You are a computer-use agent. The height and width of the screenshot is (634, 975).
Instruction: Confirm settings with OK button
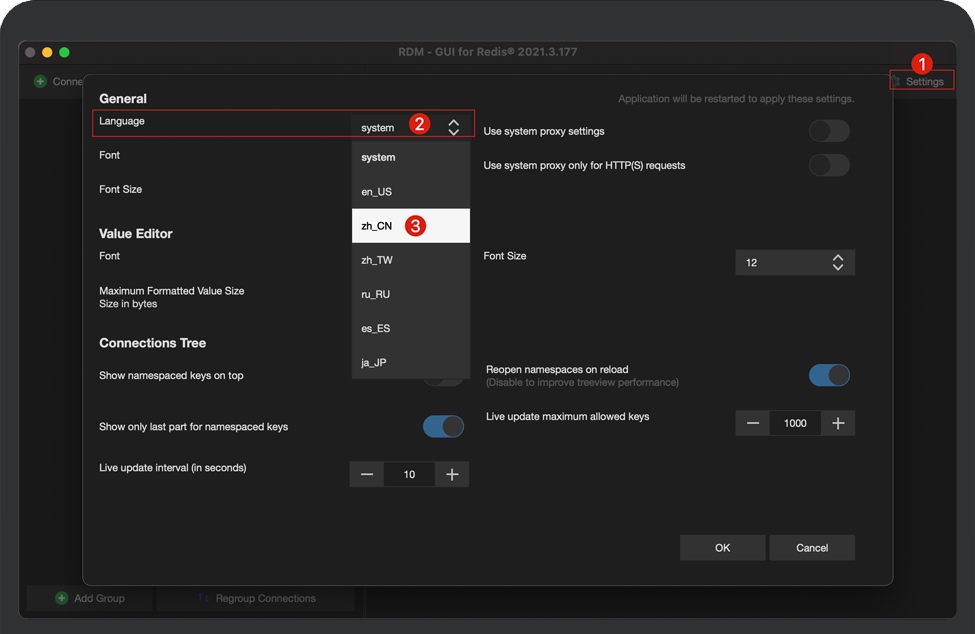[x=723, y=548]
